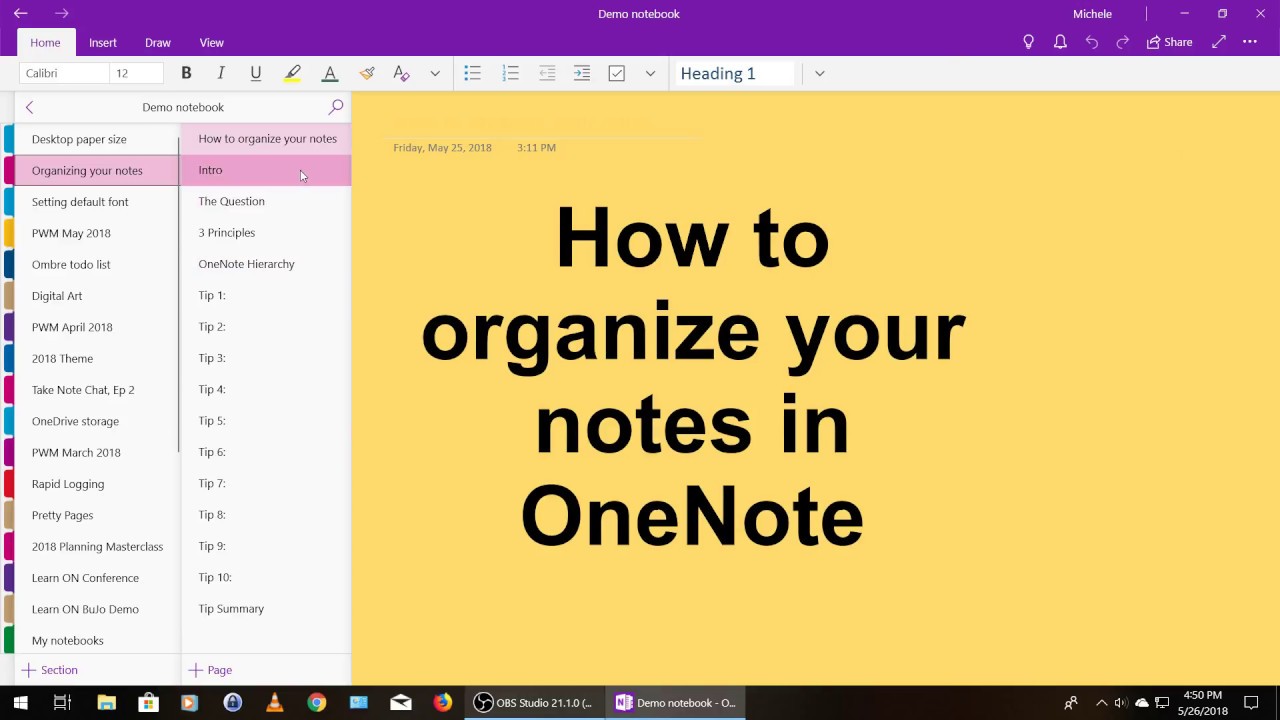Open the Tip 5: page

tap(266, 421)
